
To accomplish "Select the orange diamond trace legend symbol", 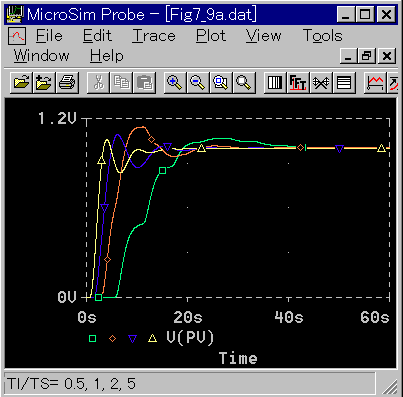I will coord(113,339).
